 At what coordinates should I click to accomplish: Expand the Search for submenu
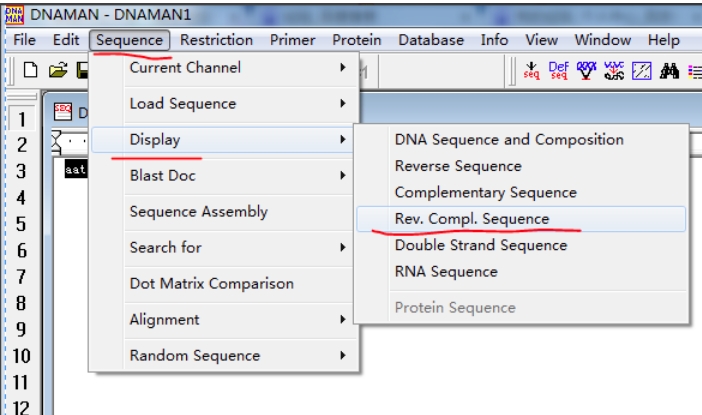click(x=224, y=248)
